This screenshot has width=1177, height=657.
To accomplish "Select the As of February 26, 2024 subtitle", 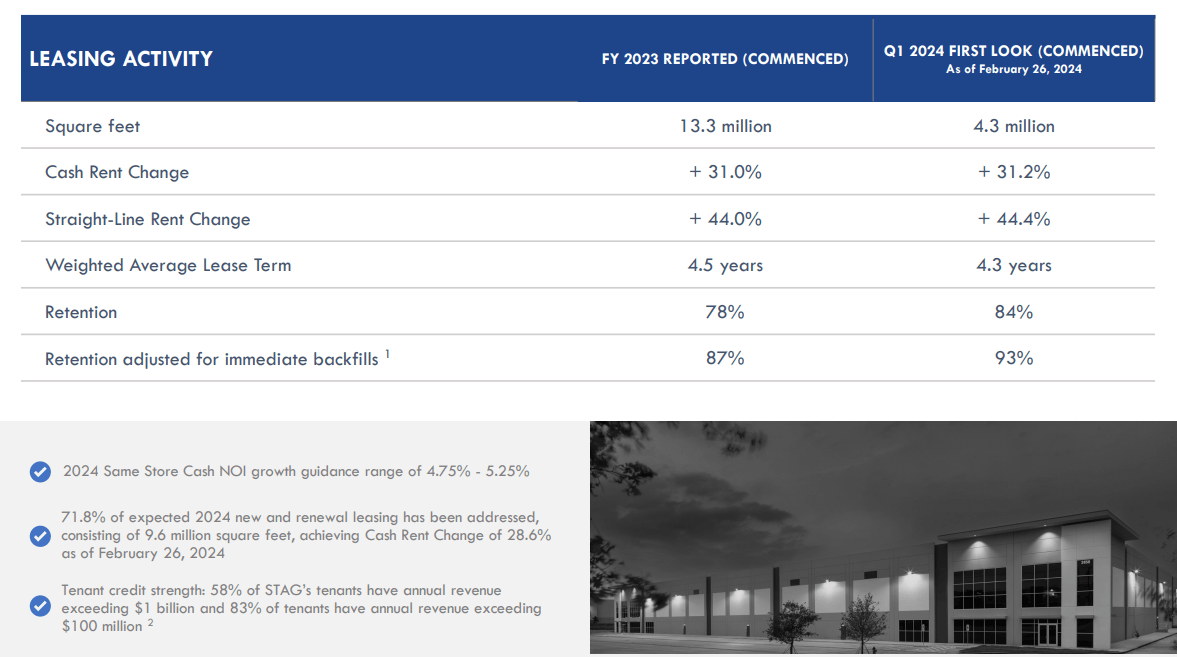I will click(x=1013, y=69).
